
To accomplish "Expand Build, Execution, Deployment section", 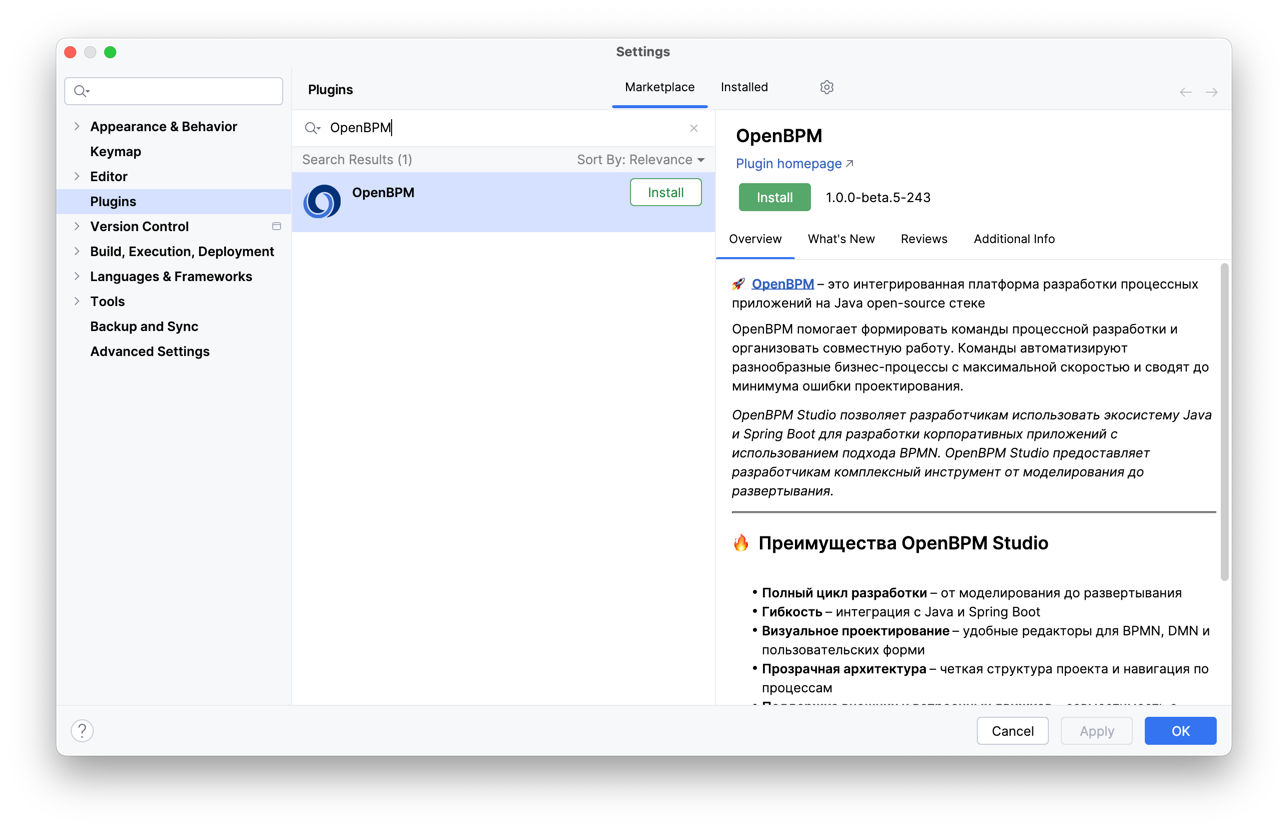I will pos(77,252).
